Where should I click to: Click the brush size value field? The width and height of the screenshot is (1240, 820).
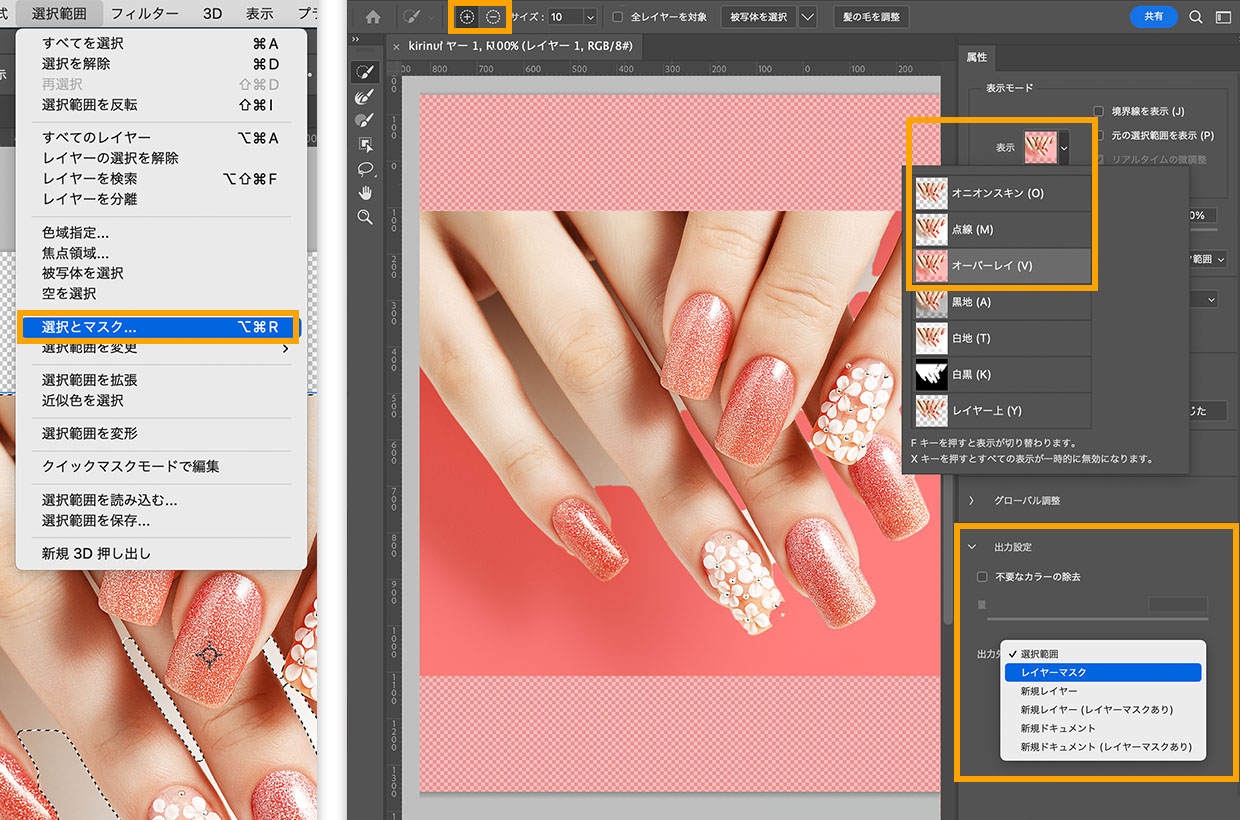564,17
